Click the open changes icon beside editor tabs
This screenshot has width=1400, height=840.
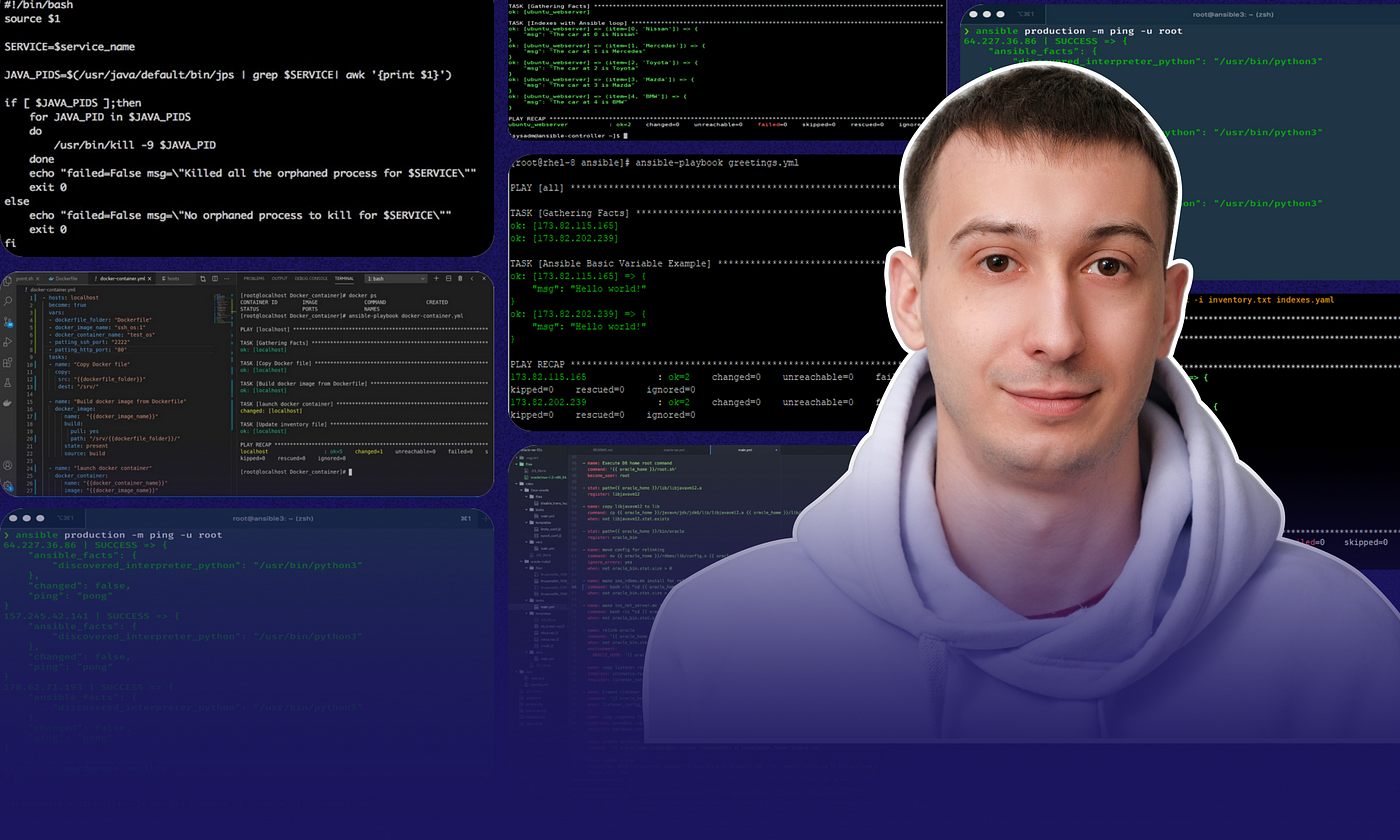click(203, 279)
